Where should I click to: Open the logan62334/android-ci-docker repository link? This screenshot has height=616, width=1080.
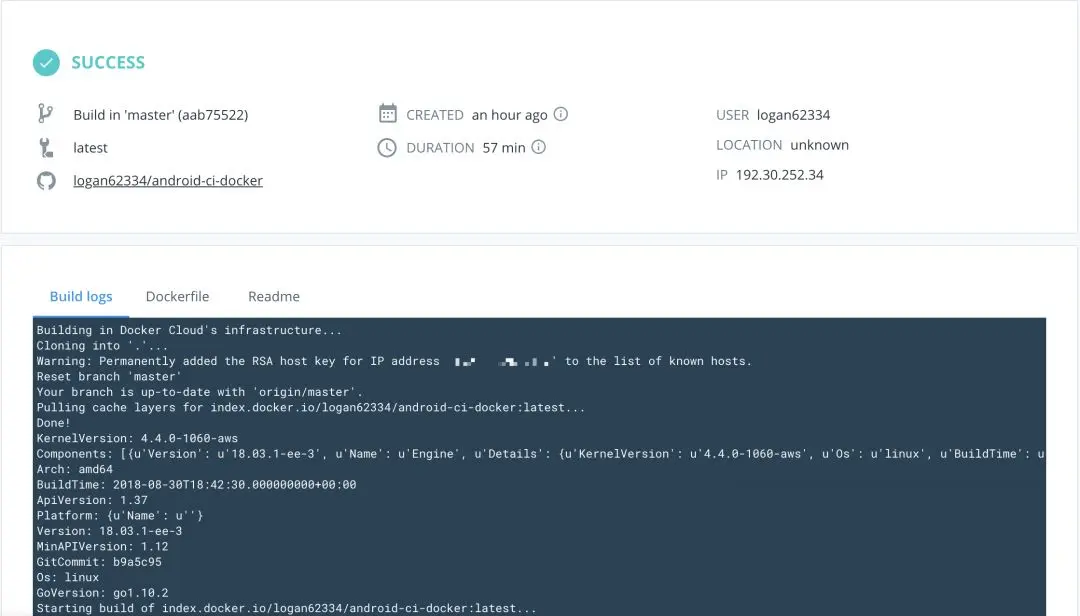click(168, 181)
